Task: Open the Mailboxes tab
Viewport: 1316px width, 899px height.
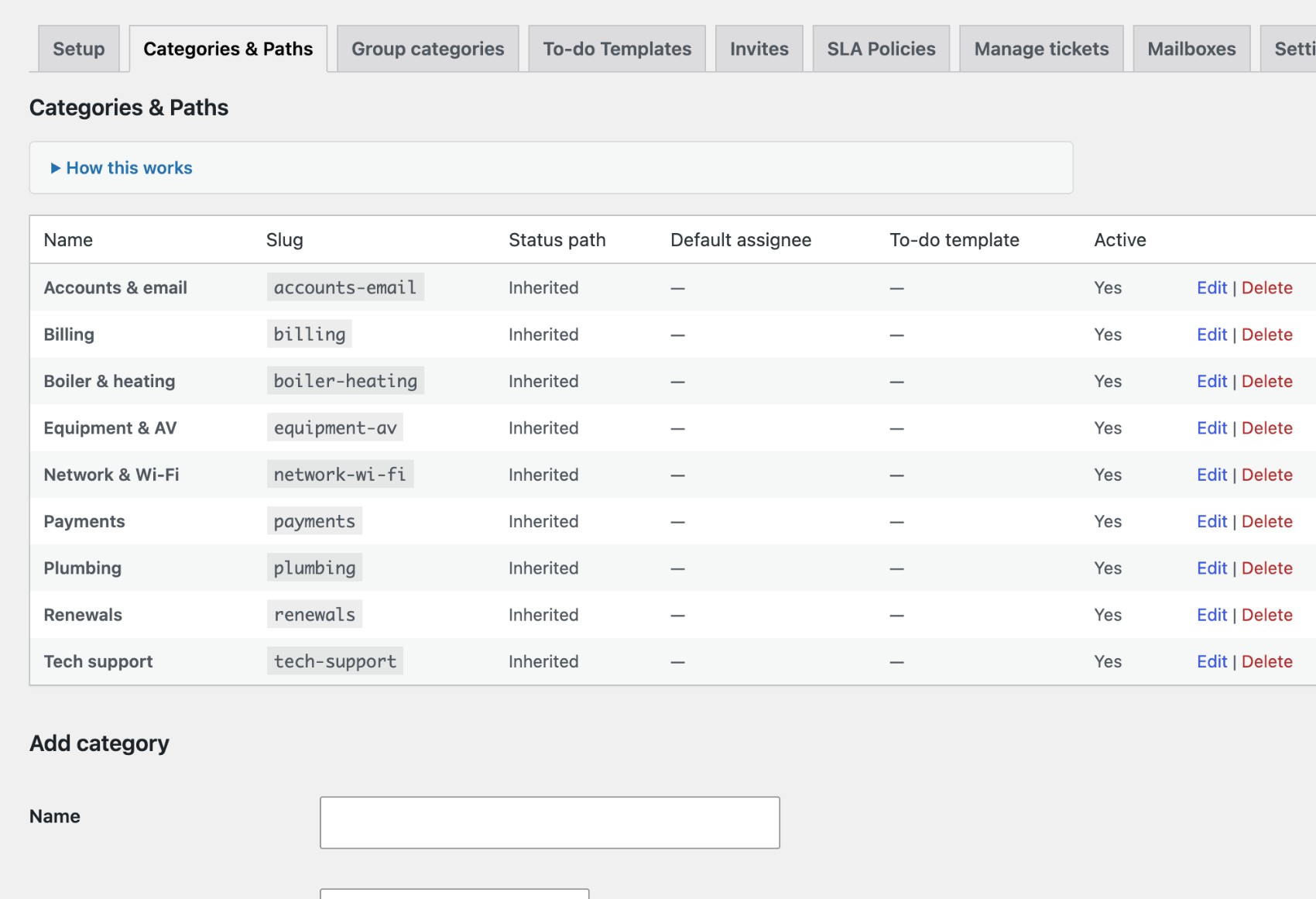Action: [x=1191, y=49]
